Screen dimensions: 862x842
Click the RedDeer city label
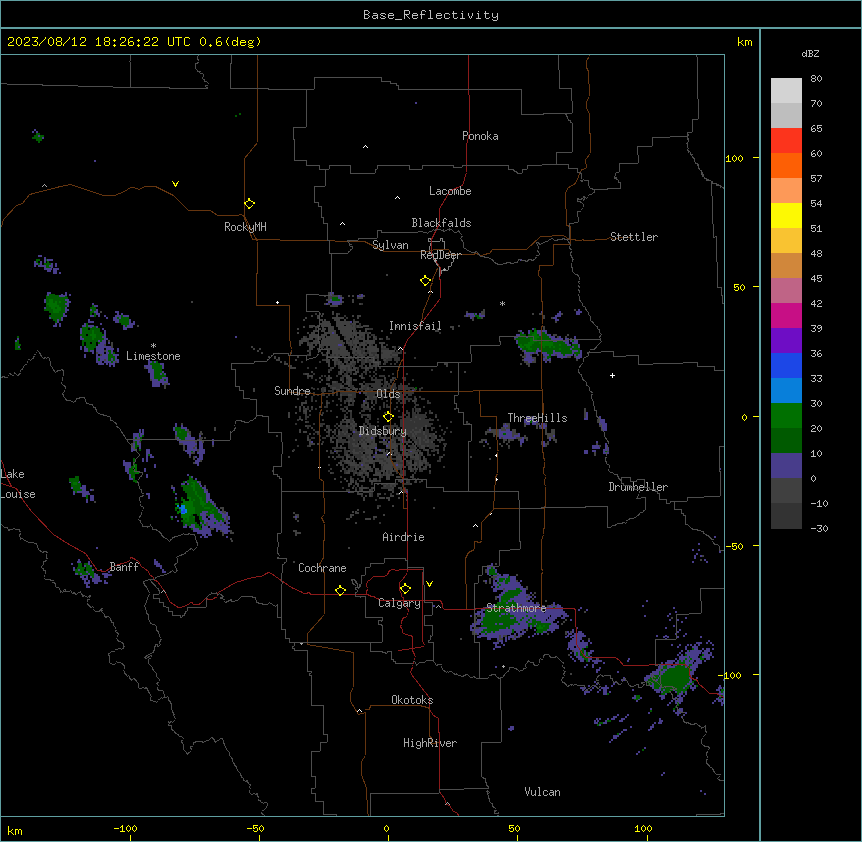440,255
